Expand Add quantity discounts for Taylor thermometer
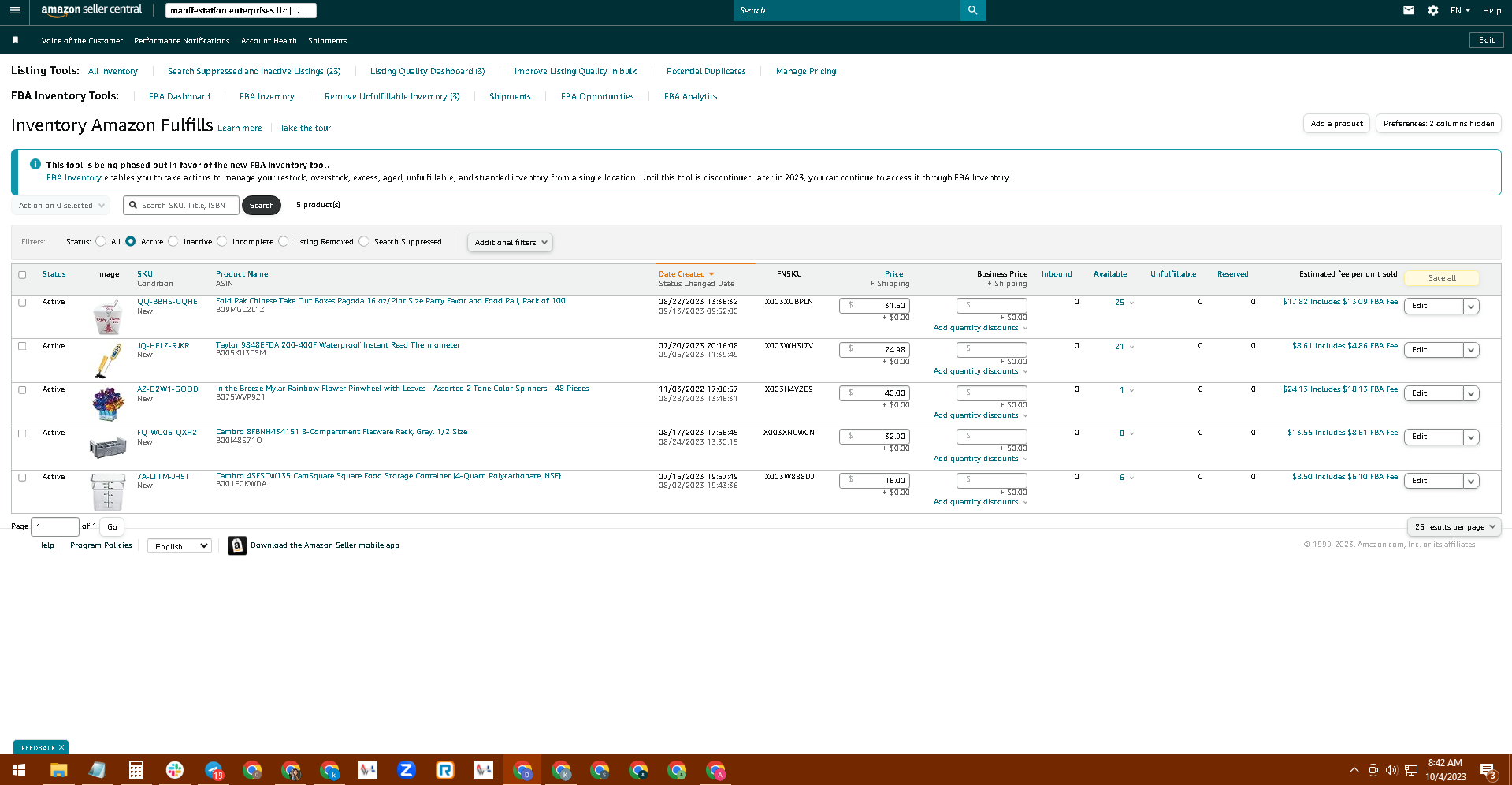The width and height of the screenshot is (1512, 785). (980, 371)
